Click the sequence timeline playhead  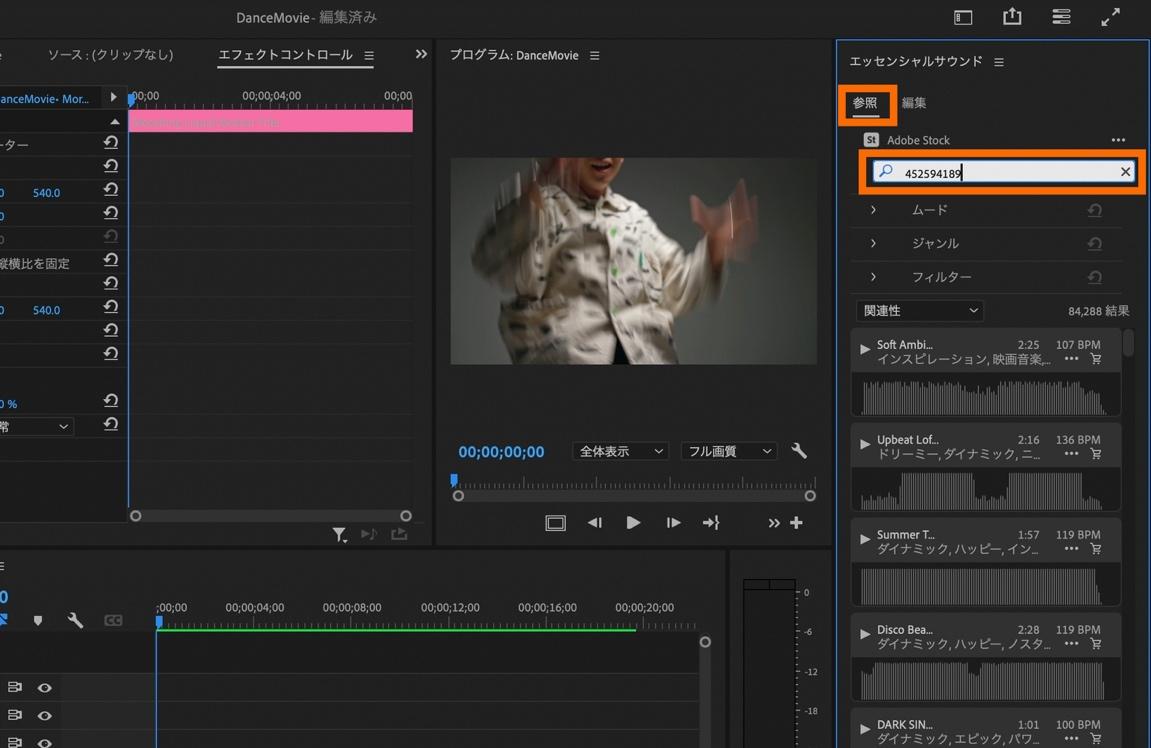click(159, 622)
